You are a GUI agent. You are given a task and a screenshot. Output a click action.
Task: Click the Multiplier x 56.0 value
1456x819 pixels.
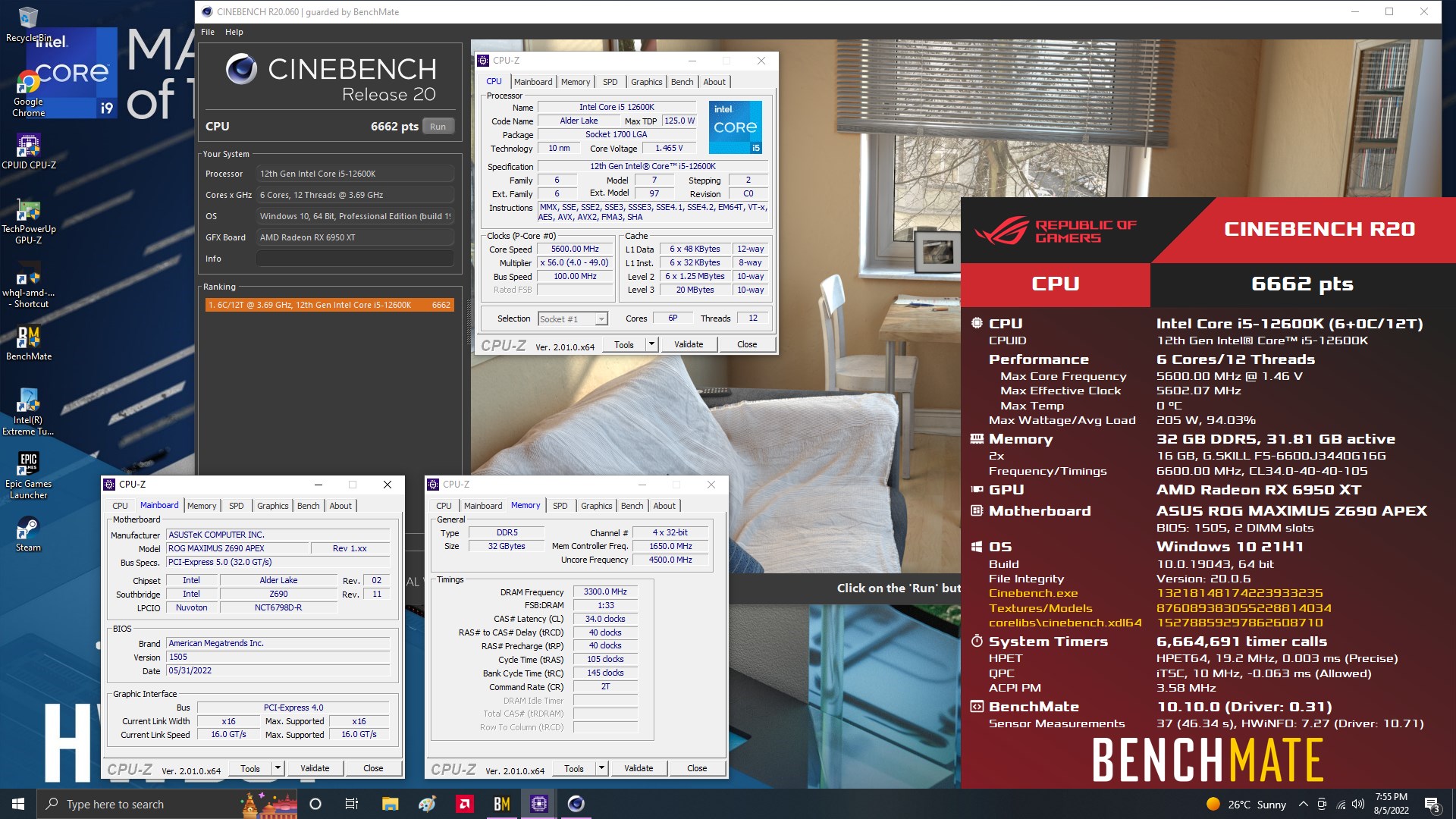pos(575,262)
